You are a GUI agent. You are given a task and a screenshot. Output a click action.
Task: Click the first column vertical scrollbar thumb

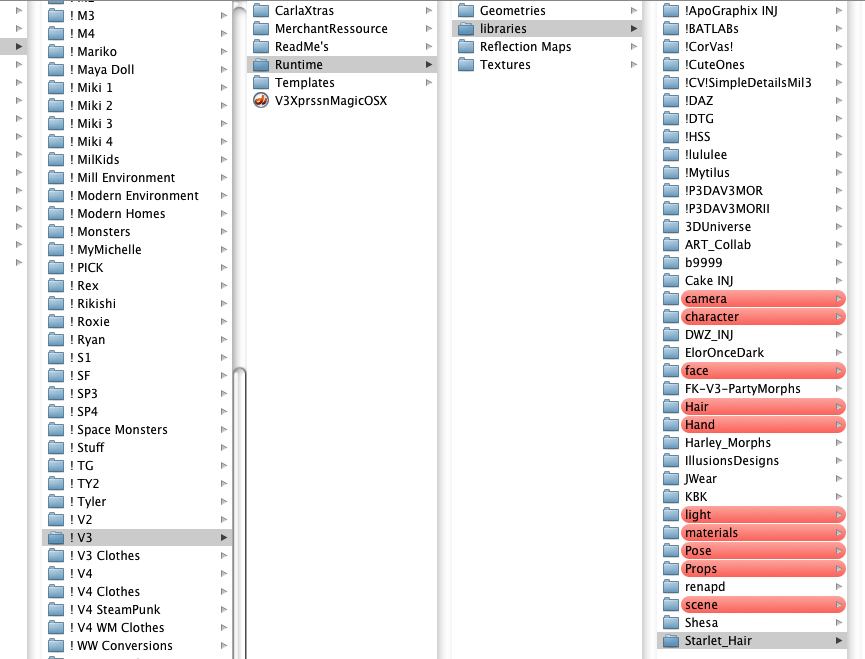click(x=239, y=513)
